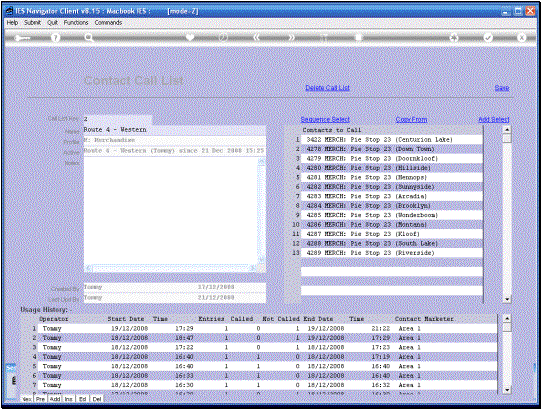Click the double right arrow icon
Image resolution: width=541 pixels, height=409 pixels.
point(292,37)
